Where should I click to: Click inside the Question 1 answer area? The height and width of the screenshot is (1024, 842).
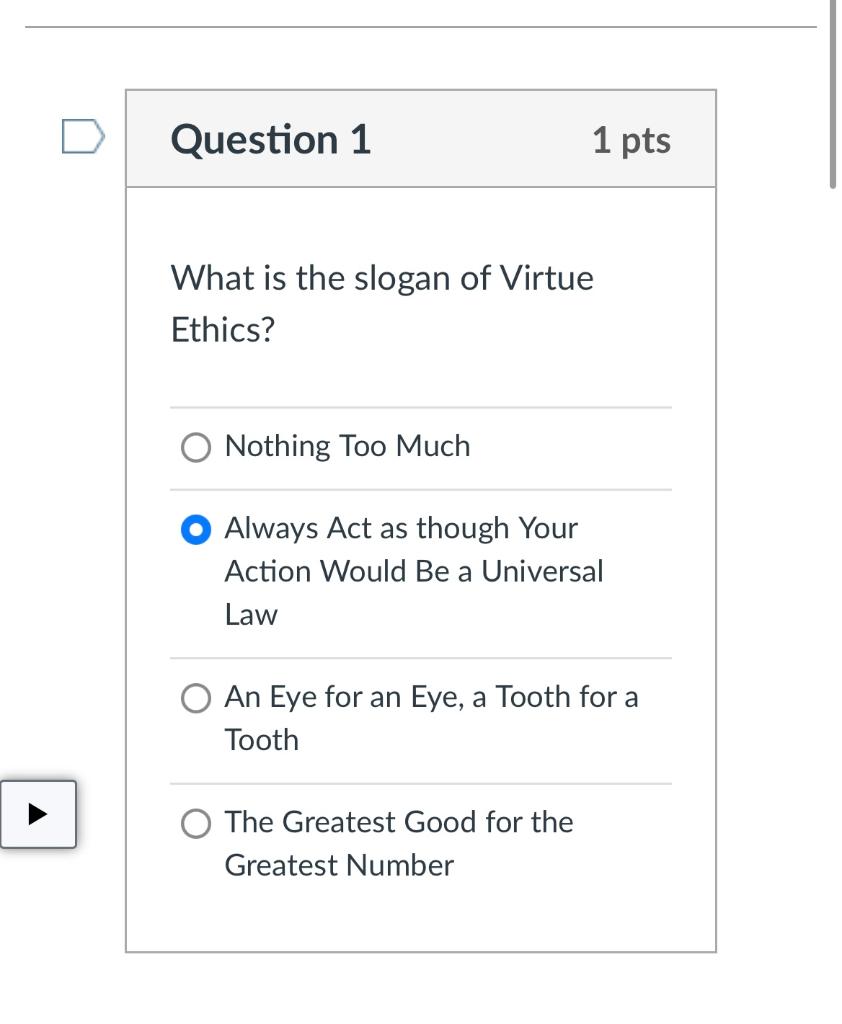point(420,600)
